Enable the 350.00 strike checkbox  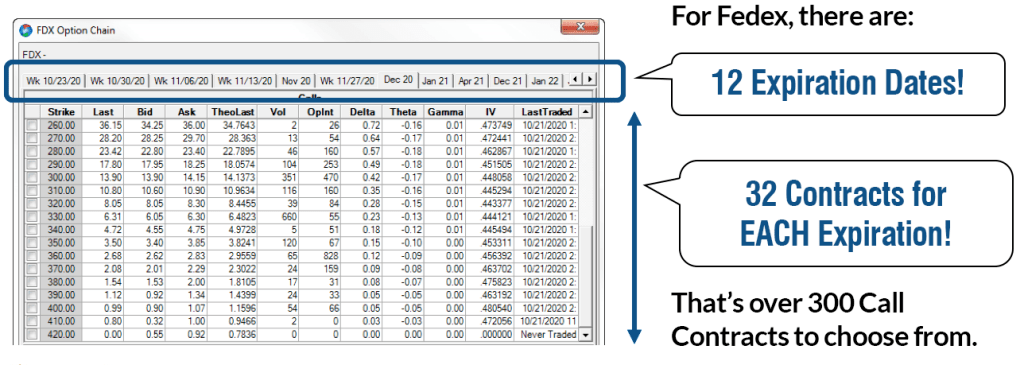point(32,242)
